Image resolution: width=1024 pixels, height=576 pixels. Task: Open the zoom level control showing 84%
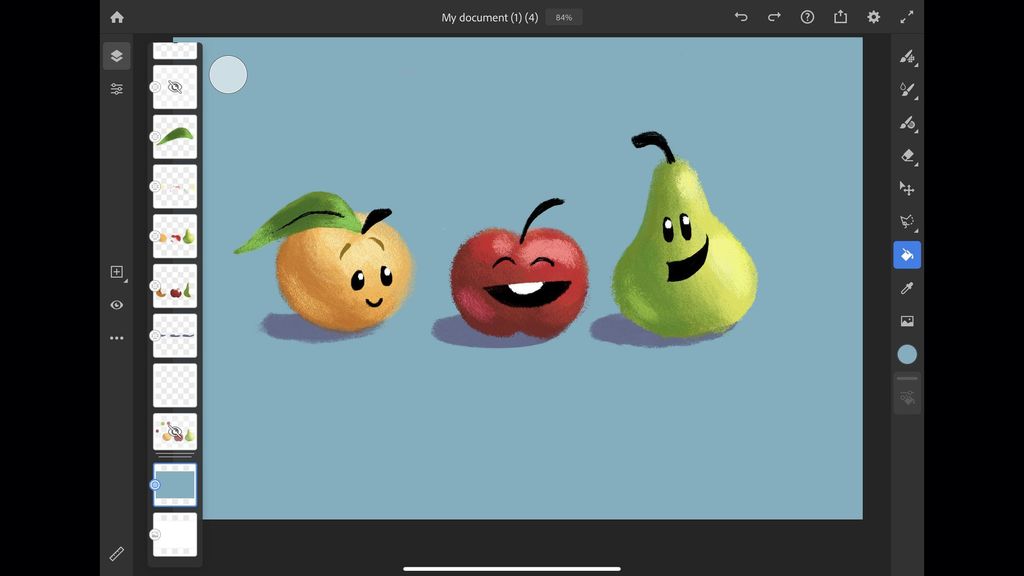[x=562, y=16]
